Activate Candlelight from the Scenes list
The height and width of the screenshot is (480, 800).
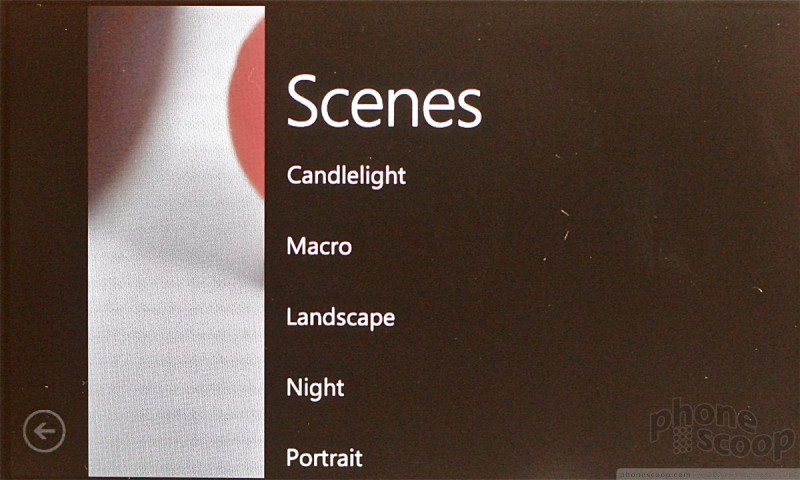click(346, 176)
